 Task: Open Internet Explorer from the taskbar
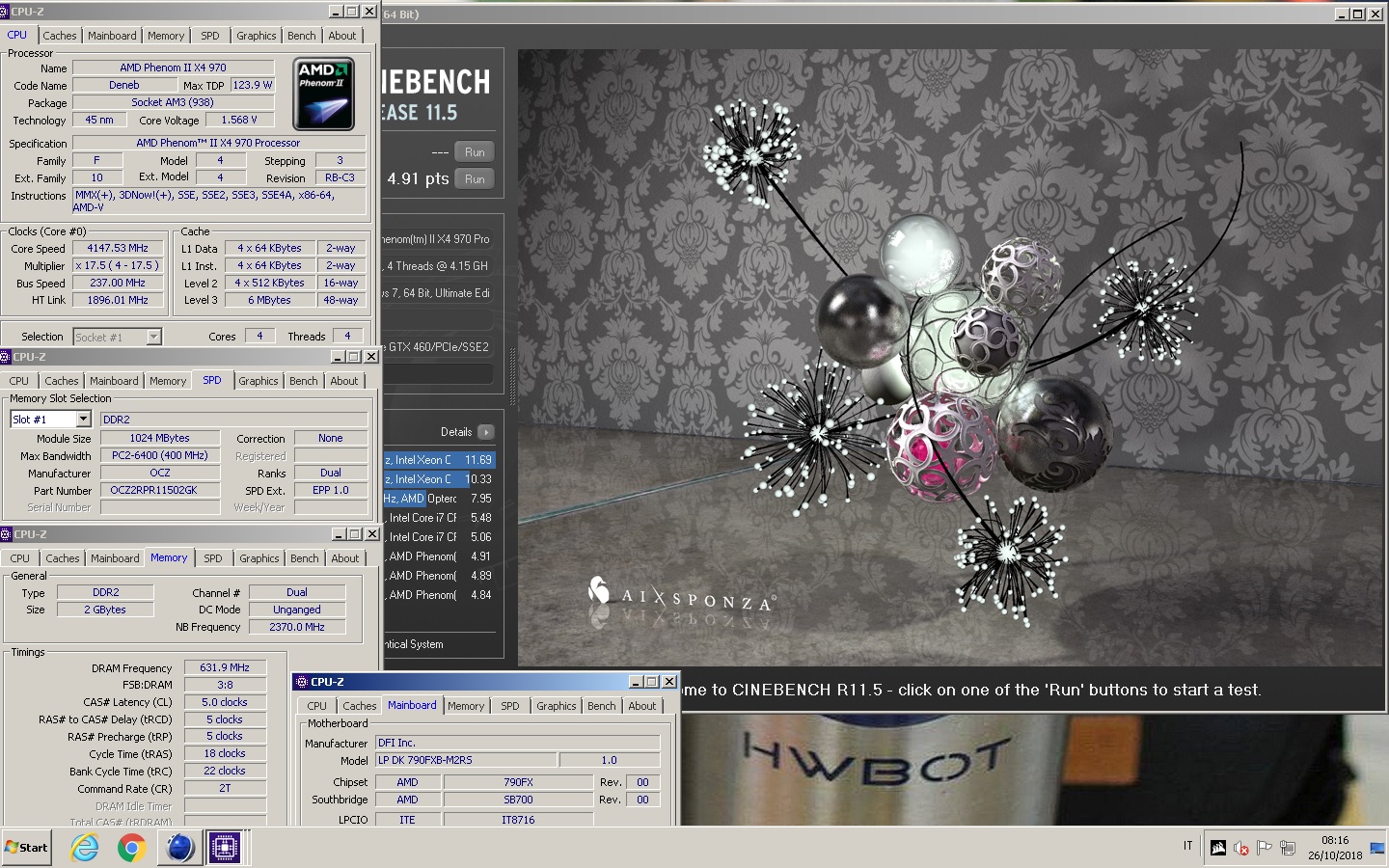[85, 848]
